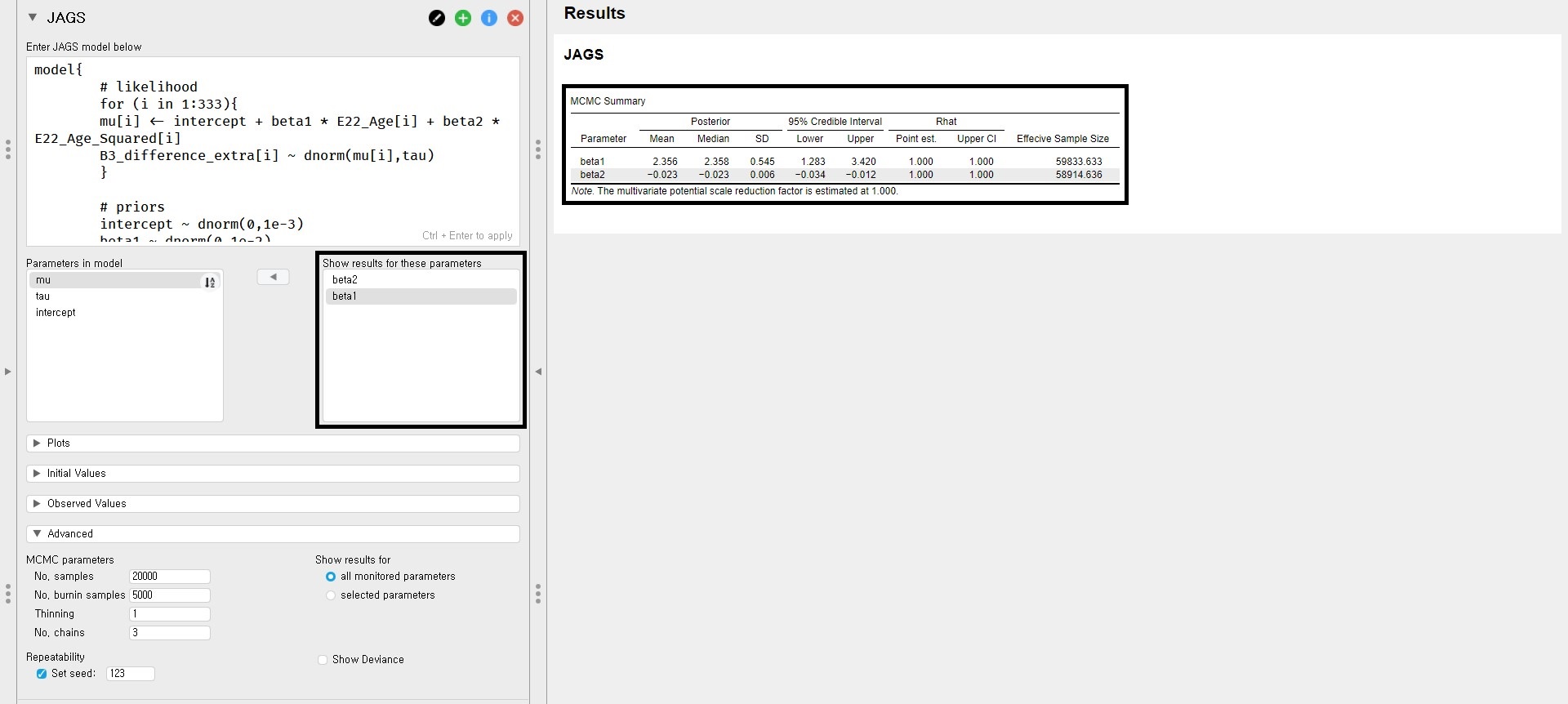Collapse the JAGS analysis panel triangle
1568x704 pixels.
(x=33, y=17)
